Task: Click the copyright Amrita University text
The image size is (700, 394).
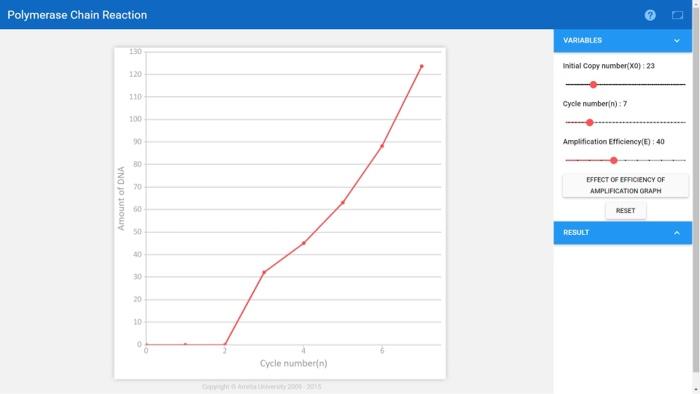Action: pyautogui.click(x=262, y=386)
